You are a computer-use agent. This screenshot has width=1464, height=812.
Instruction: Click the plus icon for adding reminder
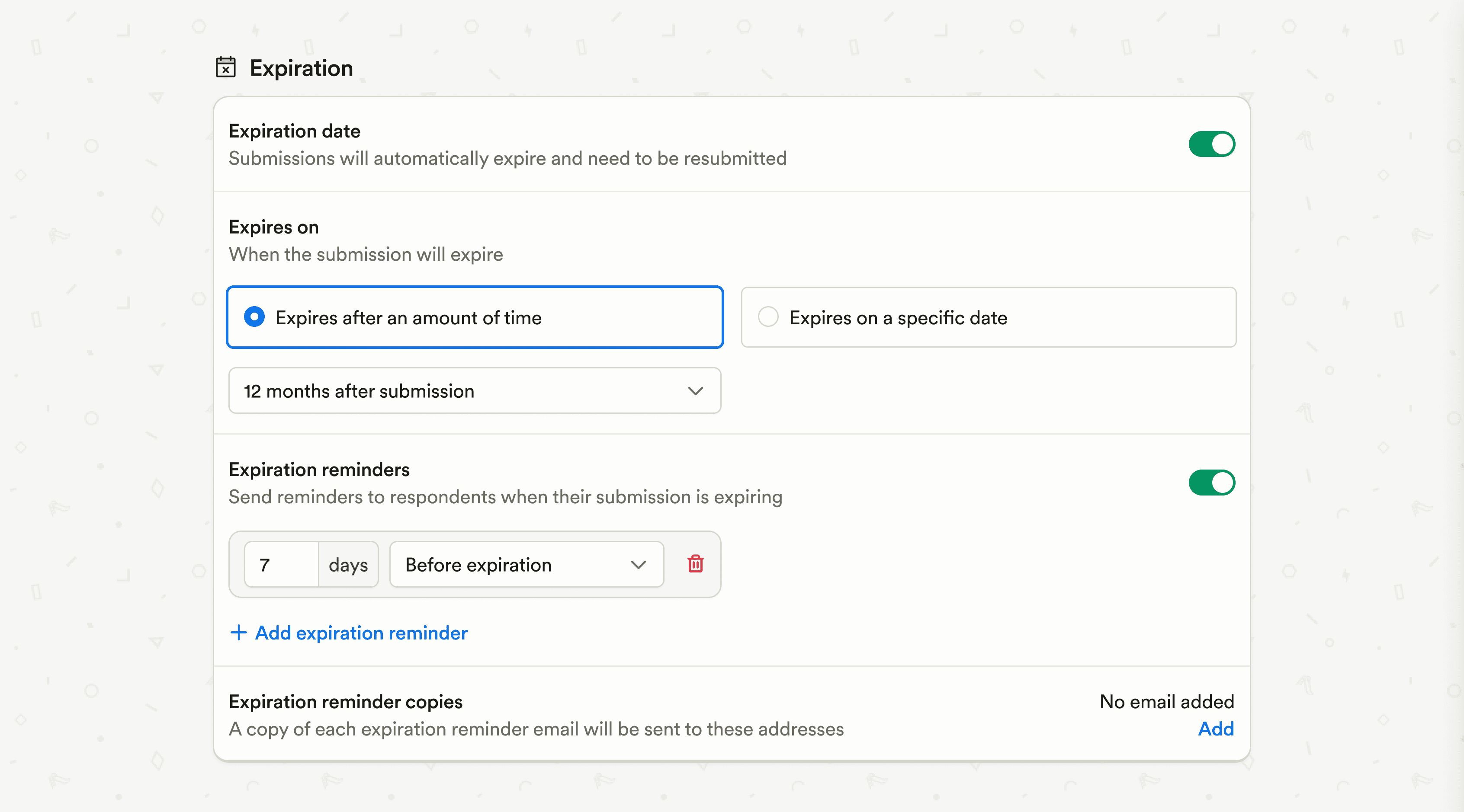click(x=239, y=633)
